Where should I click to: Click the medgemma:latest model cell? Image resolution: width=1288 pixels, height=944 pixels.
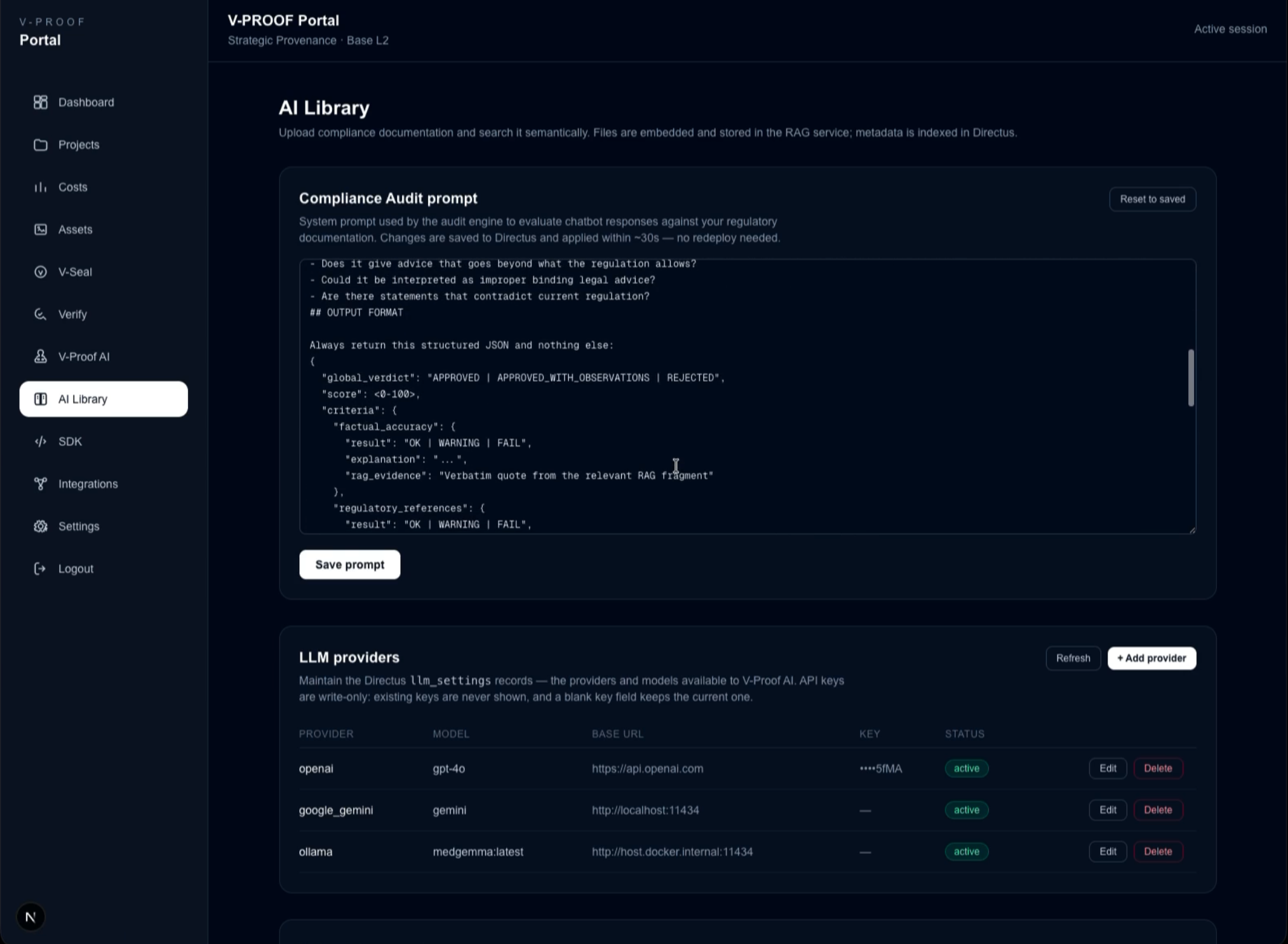coord(478,852)
